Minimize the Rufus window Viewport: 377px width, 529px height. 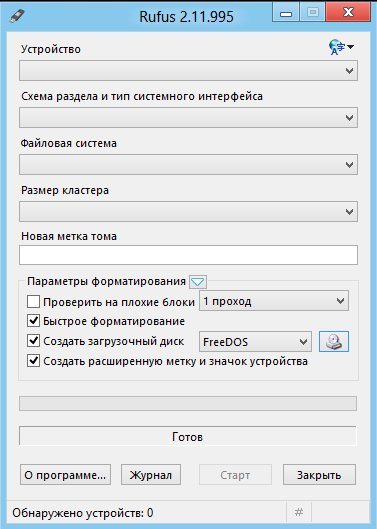[286, 13]
